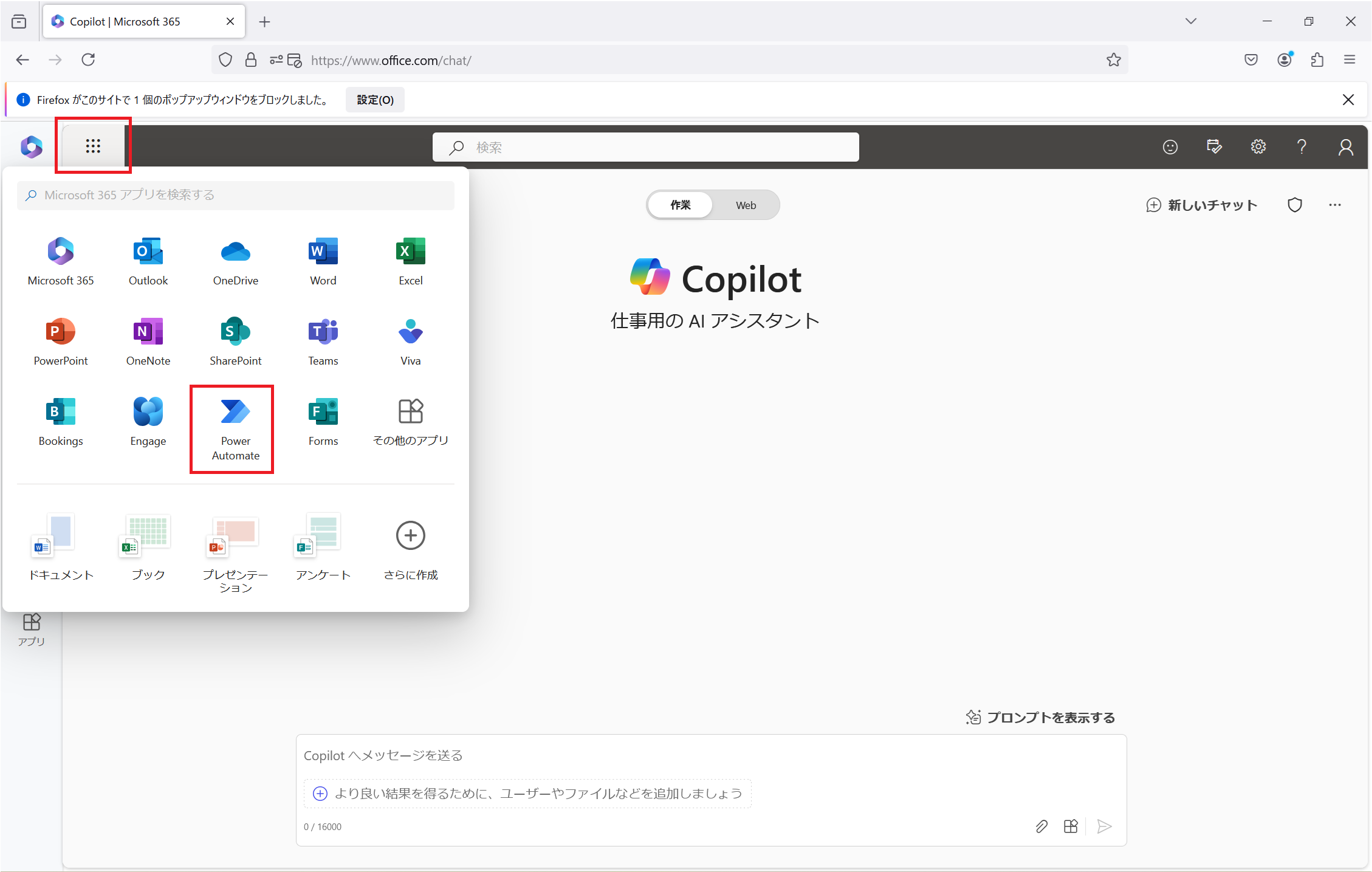The height and width of the screenshot is (872, 1372).
Task: Click the Copilot message input field
Action: 710,755
